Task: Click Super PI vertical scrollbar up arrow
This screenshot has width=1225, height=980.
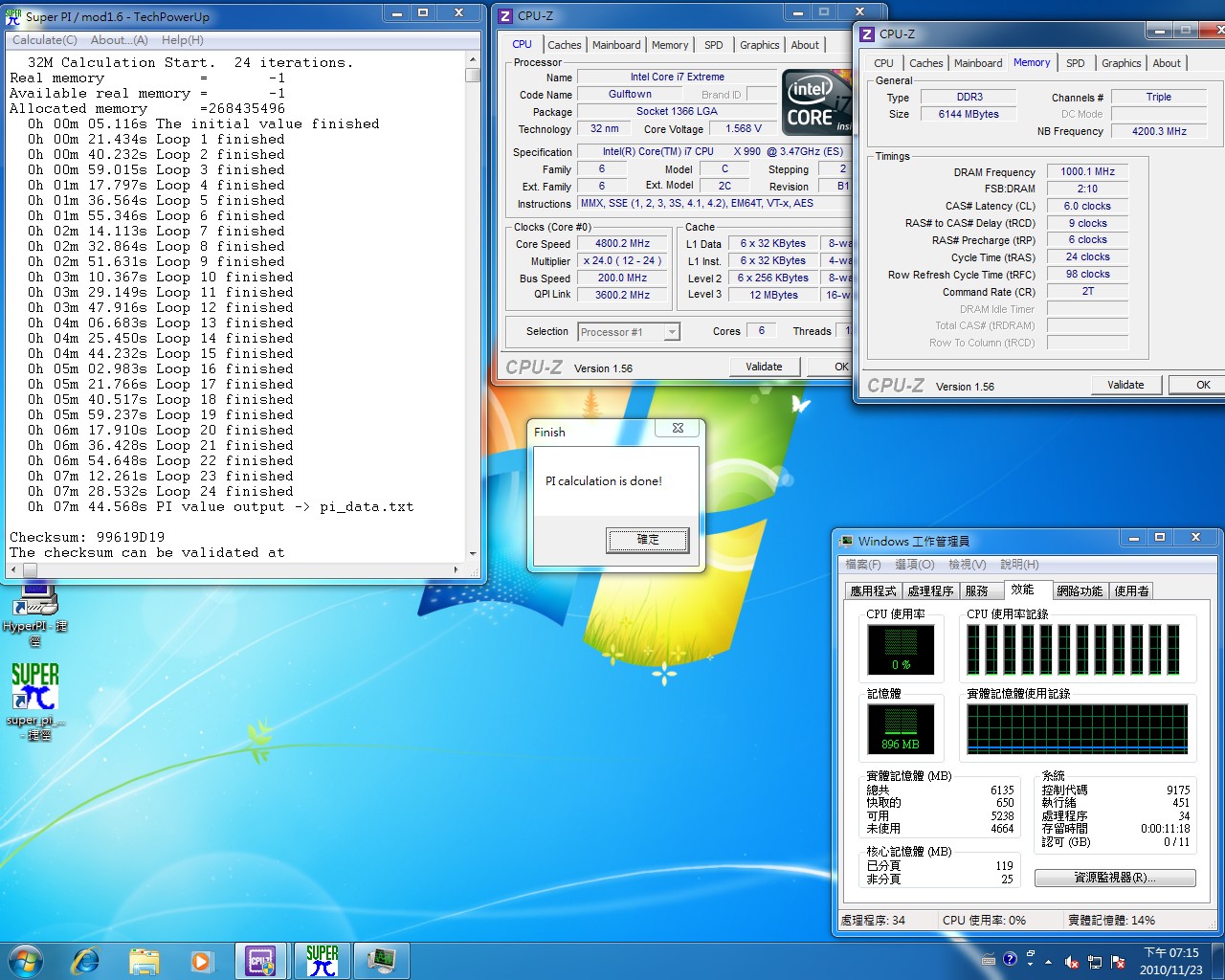Action: click(x=473, y=59)
